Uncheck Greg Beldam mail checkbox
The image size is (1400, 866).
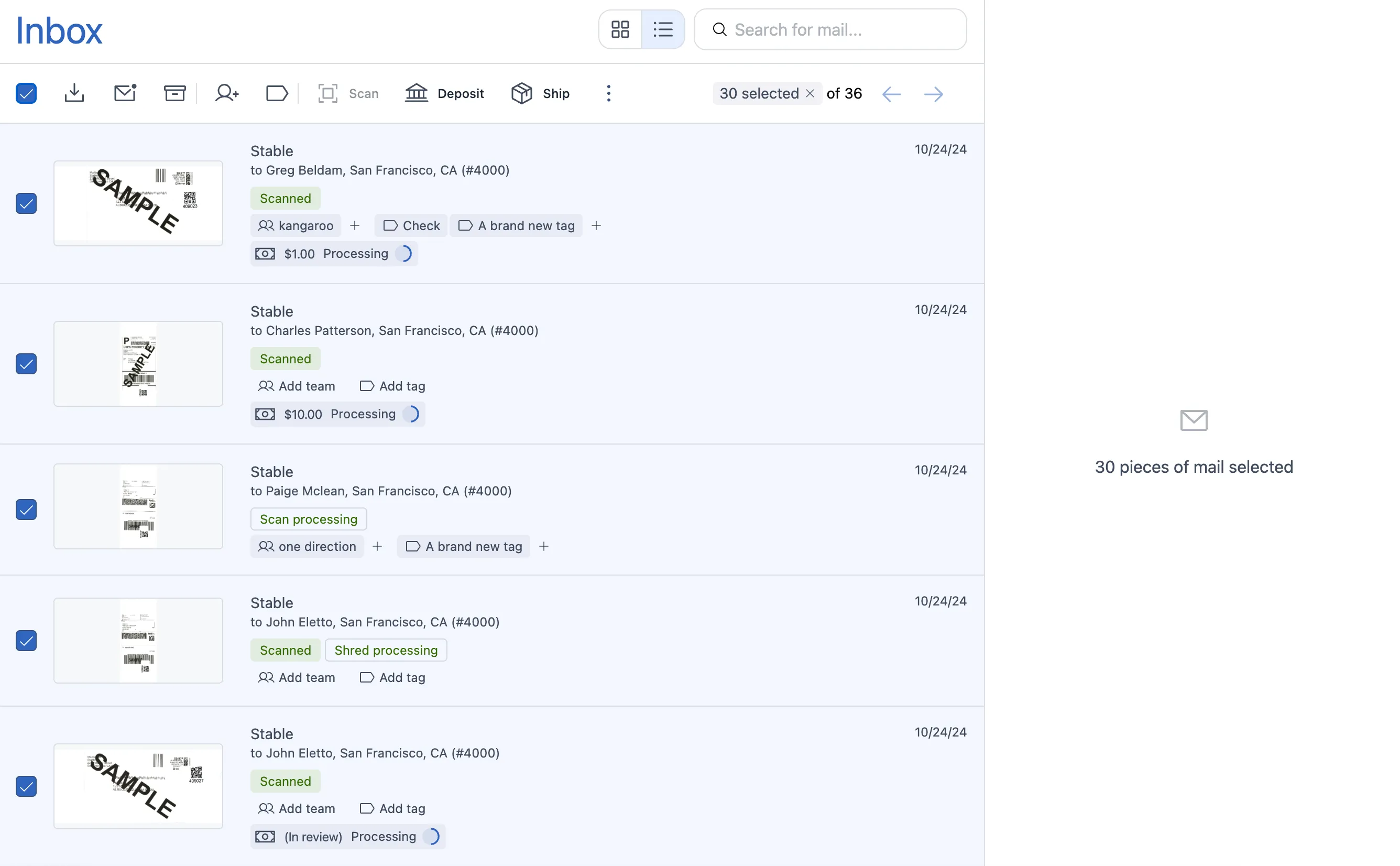tap(26, 203)
